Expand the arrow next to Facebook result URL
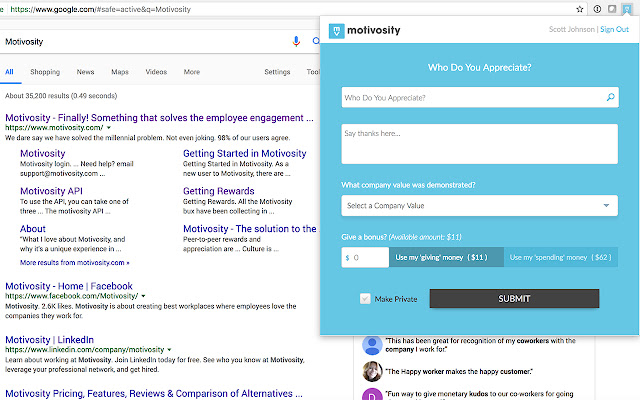The width and height of the screenshot is (640, 400). (143, 296)
